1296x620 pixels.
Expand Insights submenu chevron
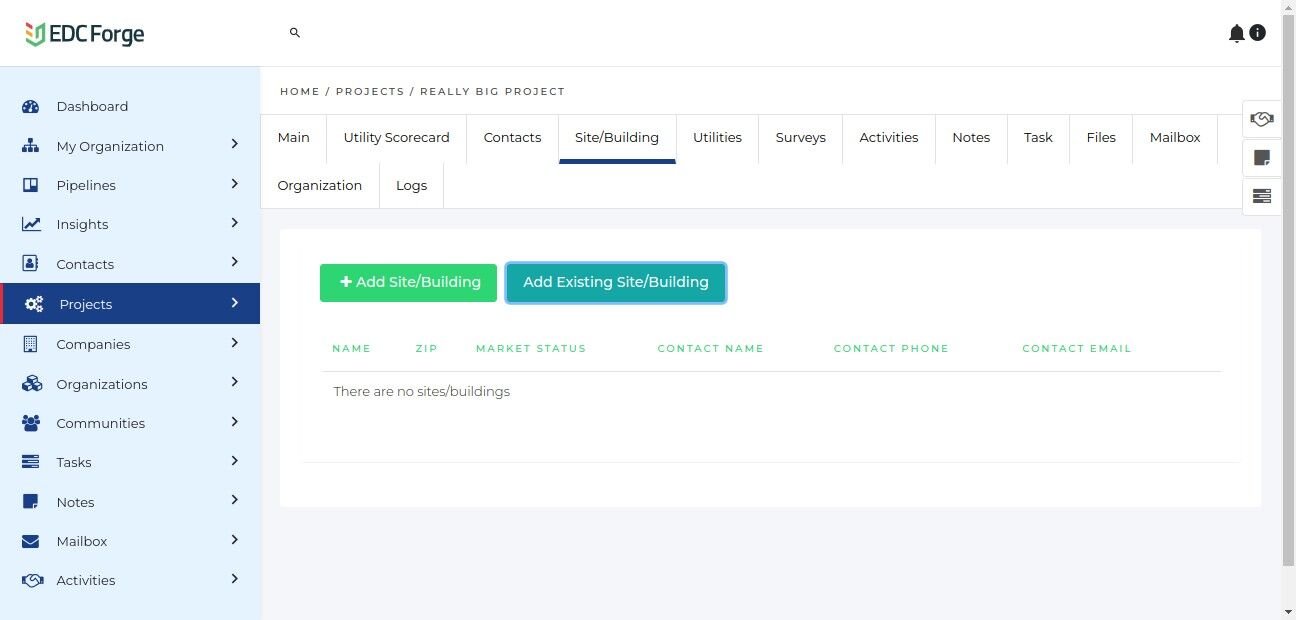(x=235, y=222)
